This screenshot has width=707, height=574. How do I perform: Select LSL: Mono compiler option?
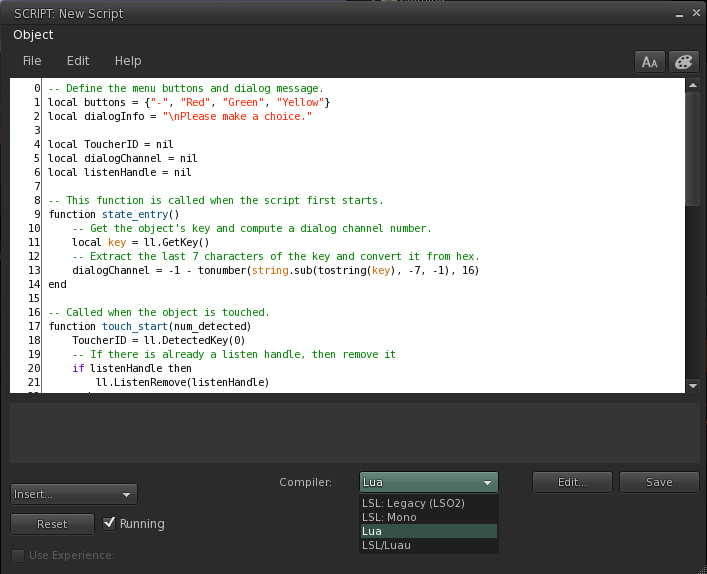(x=429, y=517)
